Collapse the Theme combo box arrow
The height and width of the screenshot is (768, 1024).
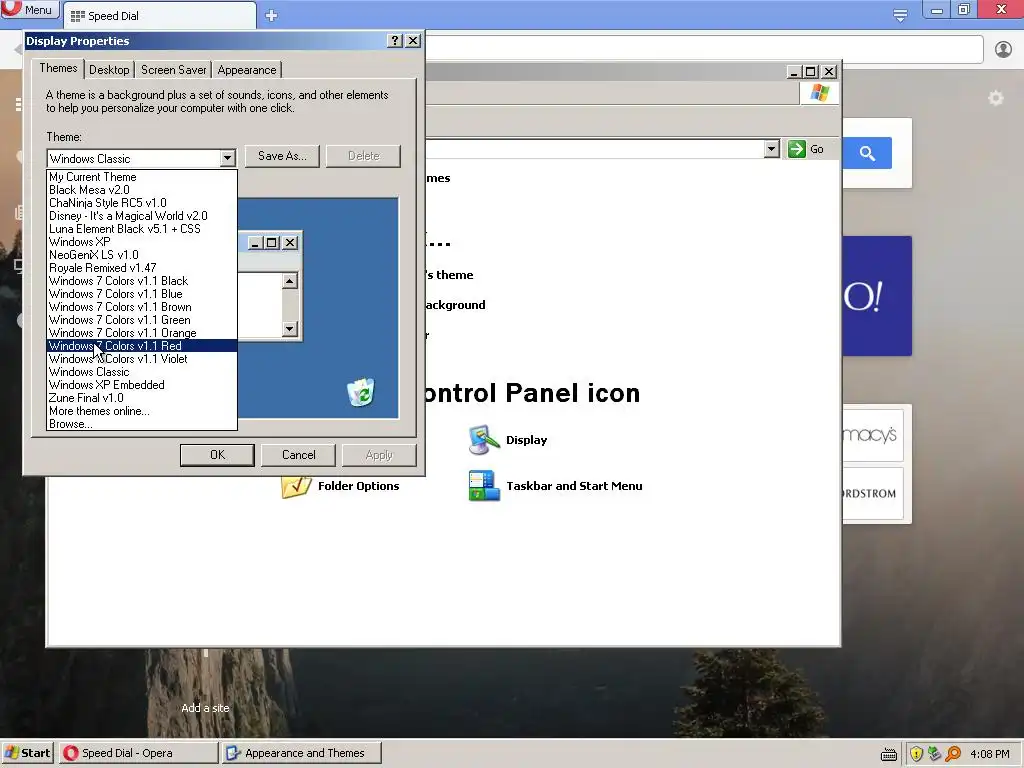click(227, 158)
